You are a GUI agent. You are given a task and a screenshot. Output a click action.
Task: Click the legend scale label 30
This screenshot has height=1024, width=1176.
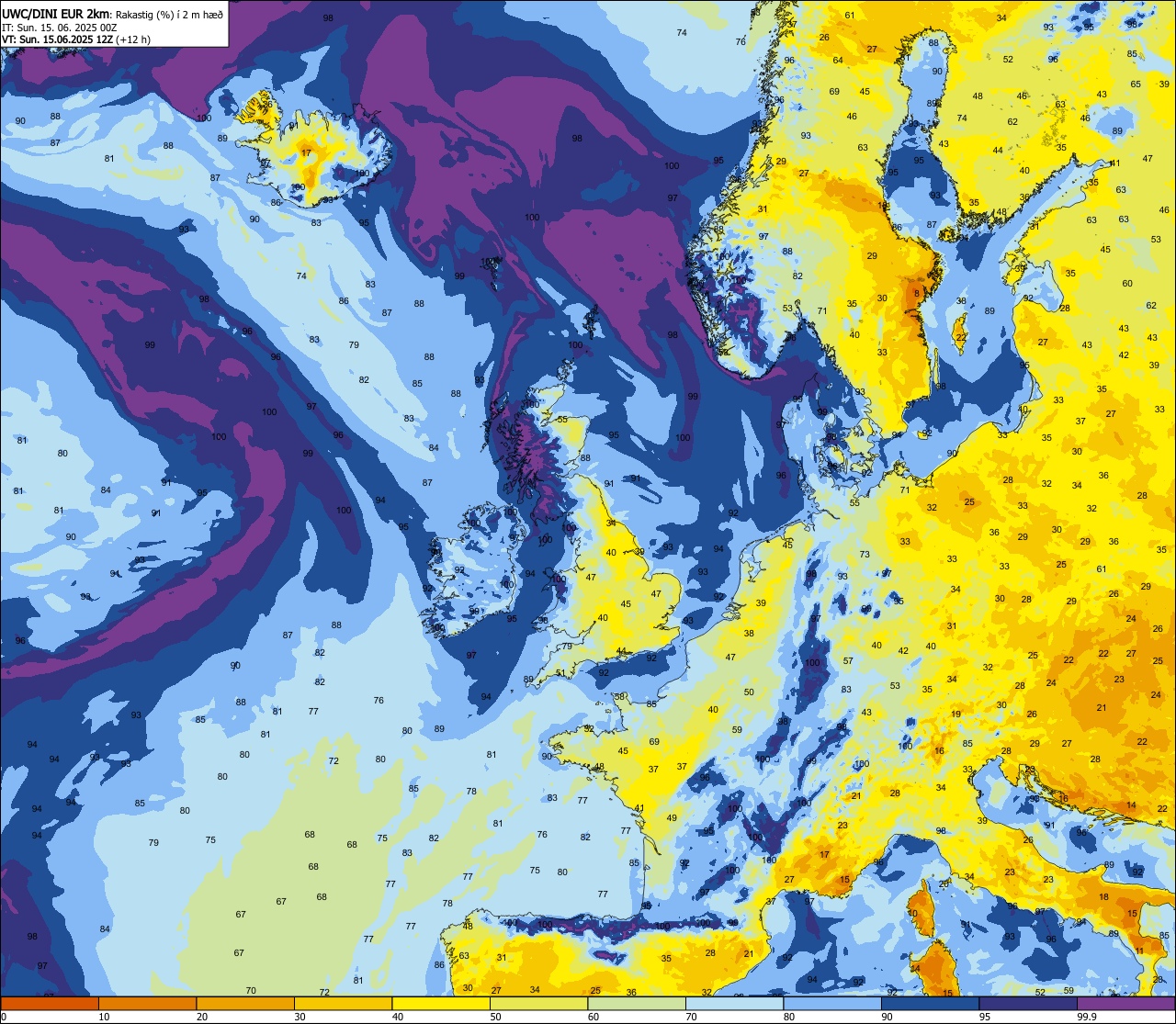[x=300, y=1017]
